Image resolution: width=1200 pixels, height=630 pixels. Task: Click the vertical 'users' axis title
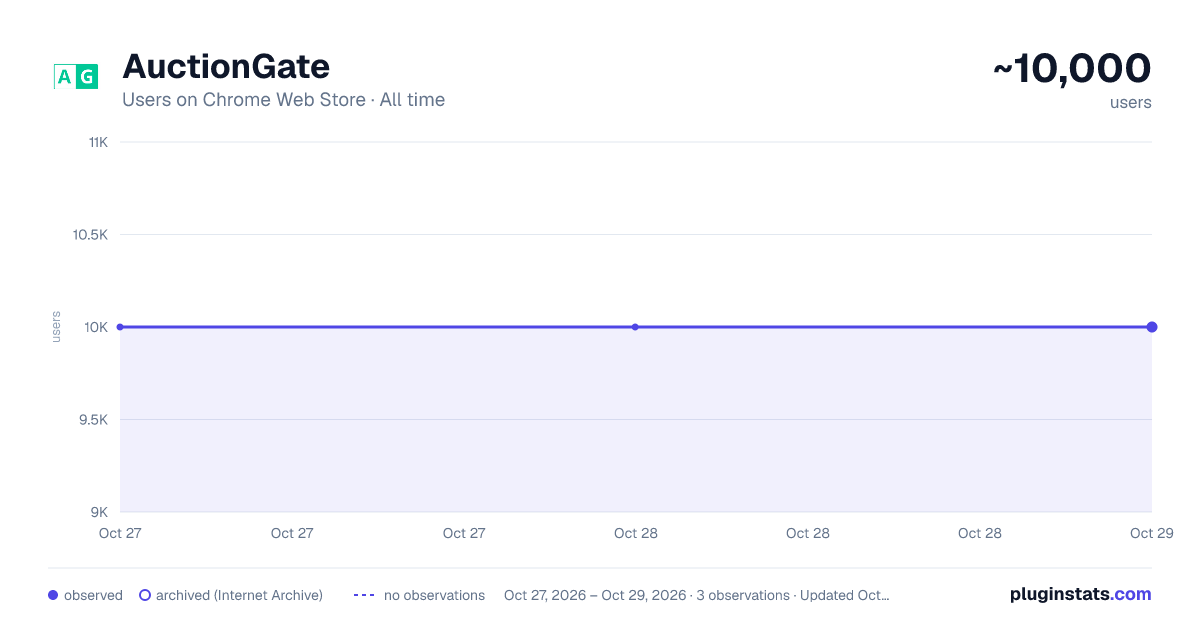56,327
